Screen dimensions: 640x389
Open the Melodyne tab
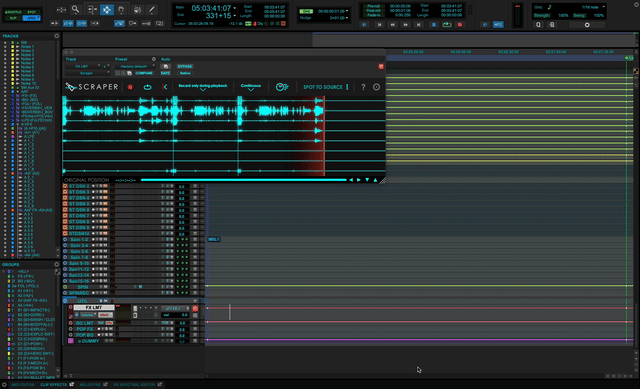[90, 385]
